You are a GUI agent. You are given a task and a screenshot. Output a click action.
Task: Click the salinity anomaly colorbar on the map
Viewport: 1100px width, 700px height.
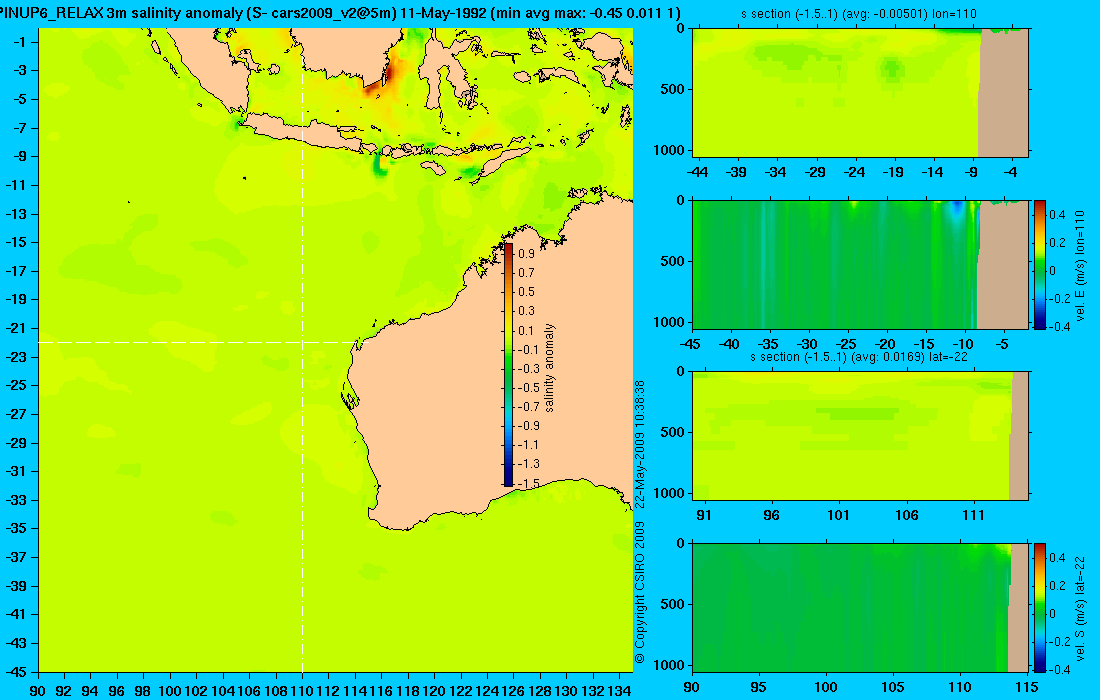point(508,365)
